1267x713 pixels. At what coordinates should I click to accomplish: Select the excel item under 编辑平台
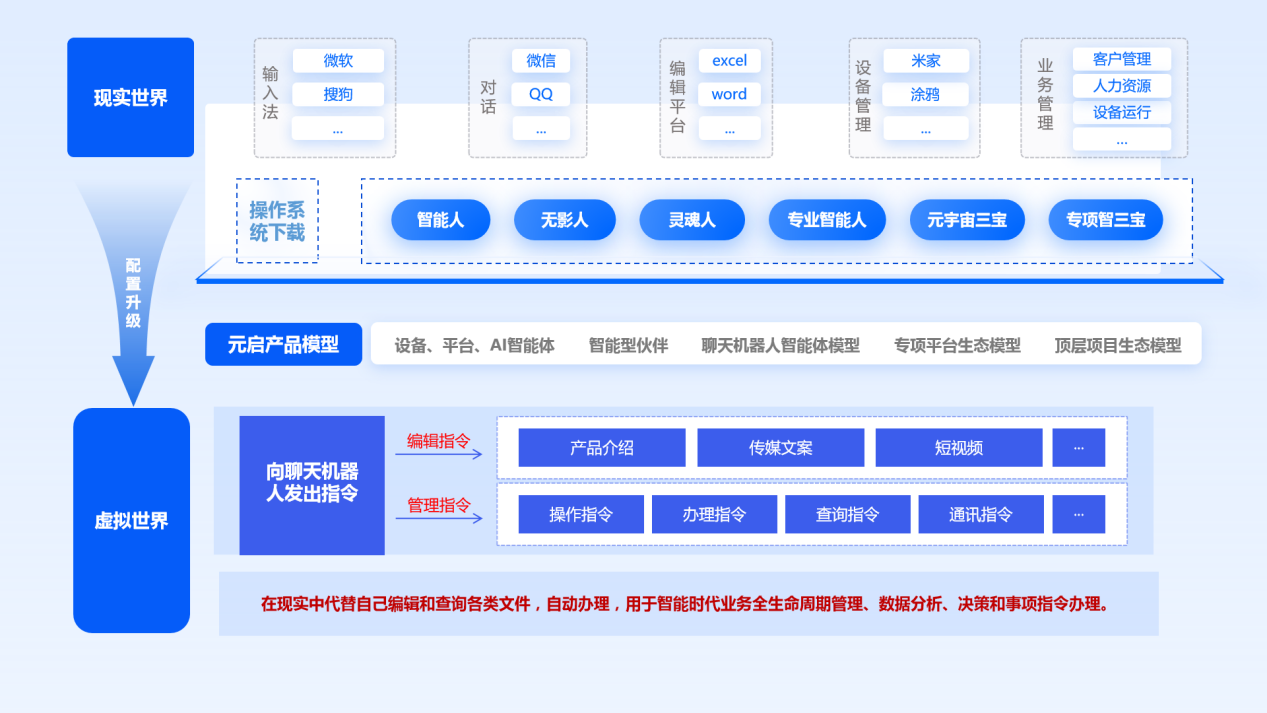coord(729,61)
